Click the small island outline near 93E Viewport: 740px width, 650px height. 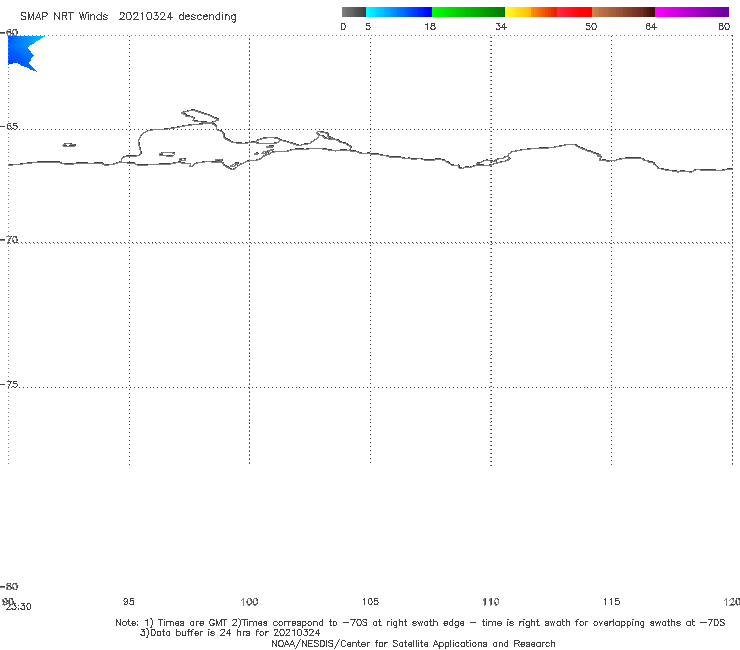(69, 145)
